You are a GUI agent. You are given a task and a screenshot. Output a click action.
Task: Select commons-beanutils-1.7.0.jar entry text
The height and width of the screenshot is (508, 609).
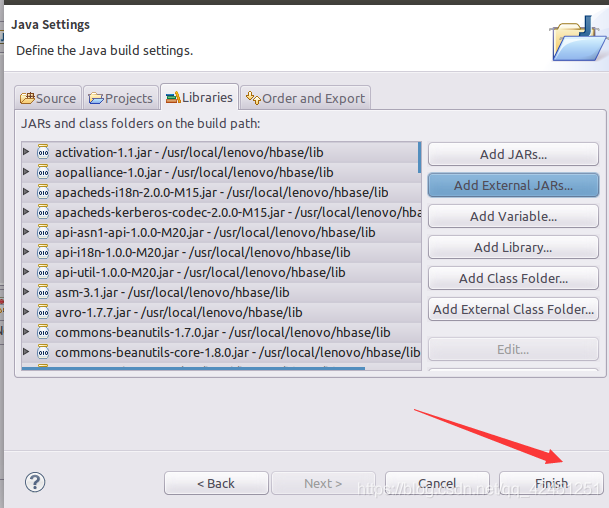pyautogui.click(x=223, y=332)
